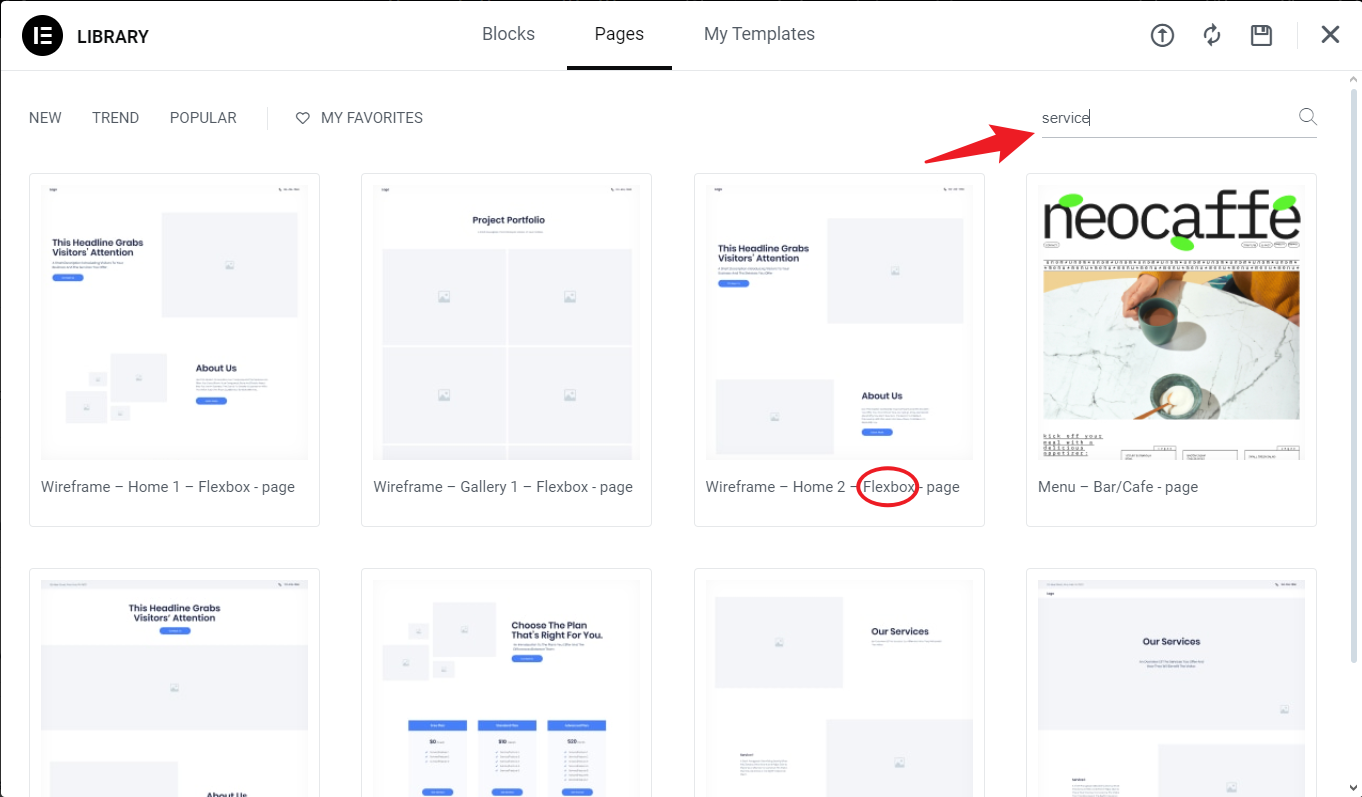The width and height of the screenshot is (1362, 797).
Task: Open Wireframe Home 2 Flexbox template thumbnail
Action: pos(839,322)
